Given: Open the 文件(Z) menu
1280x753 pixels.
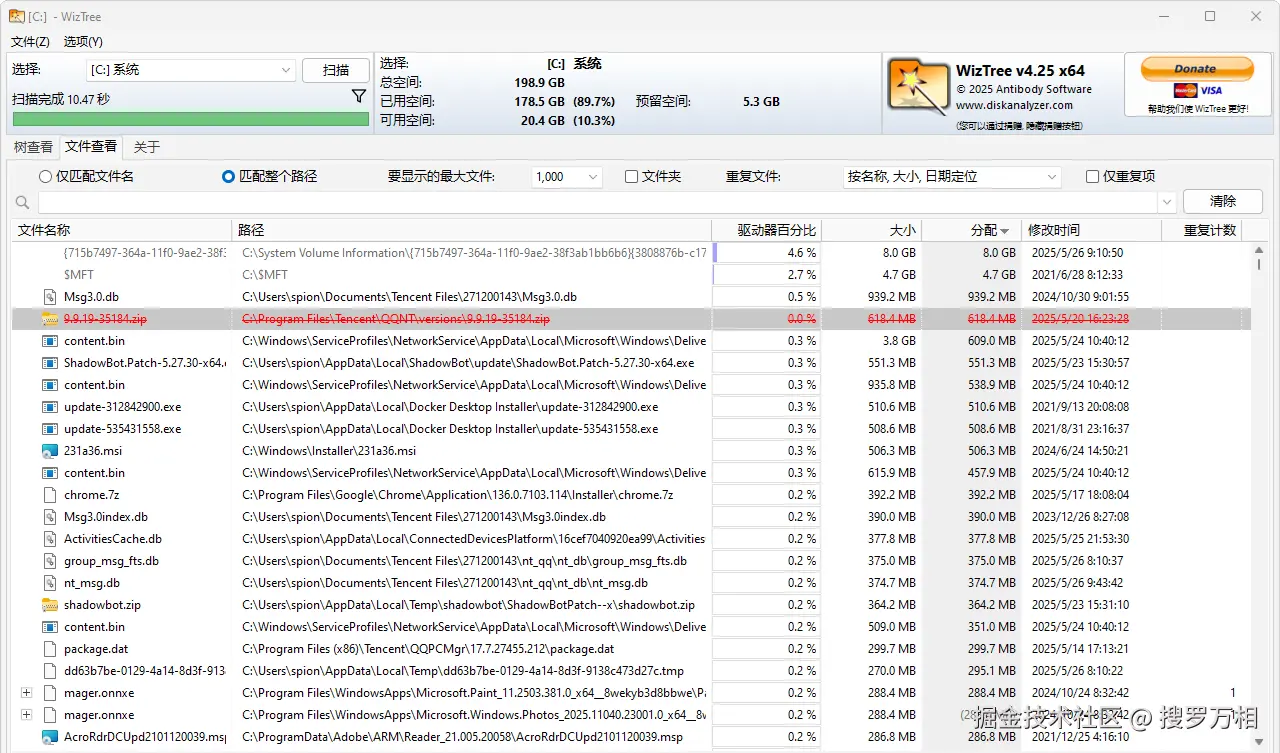Looking at the screenshot, I should (30, 42).
